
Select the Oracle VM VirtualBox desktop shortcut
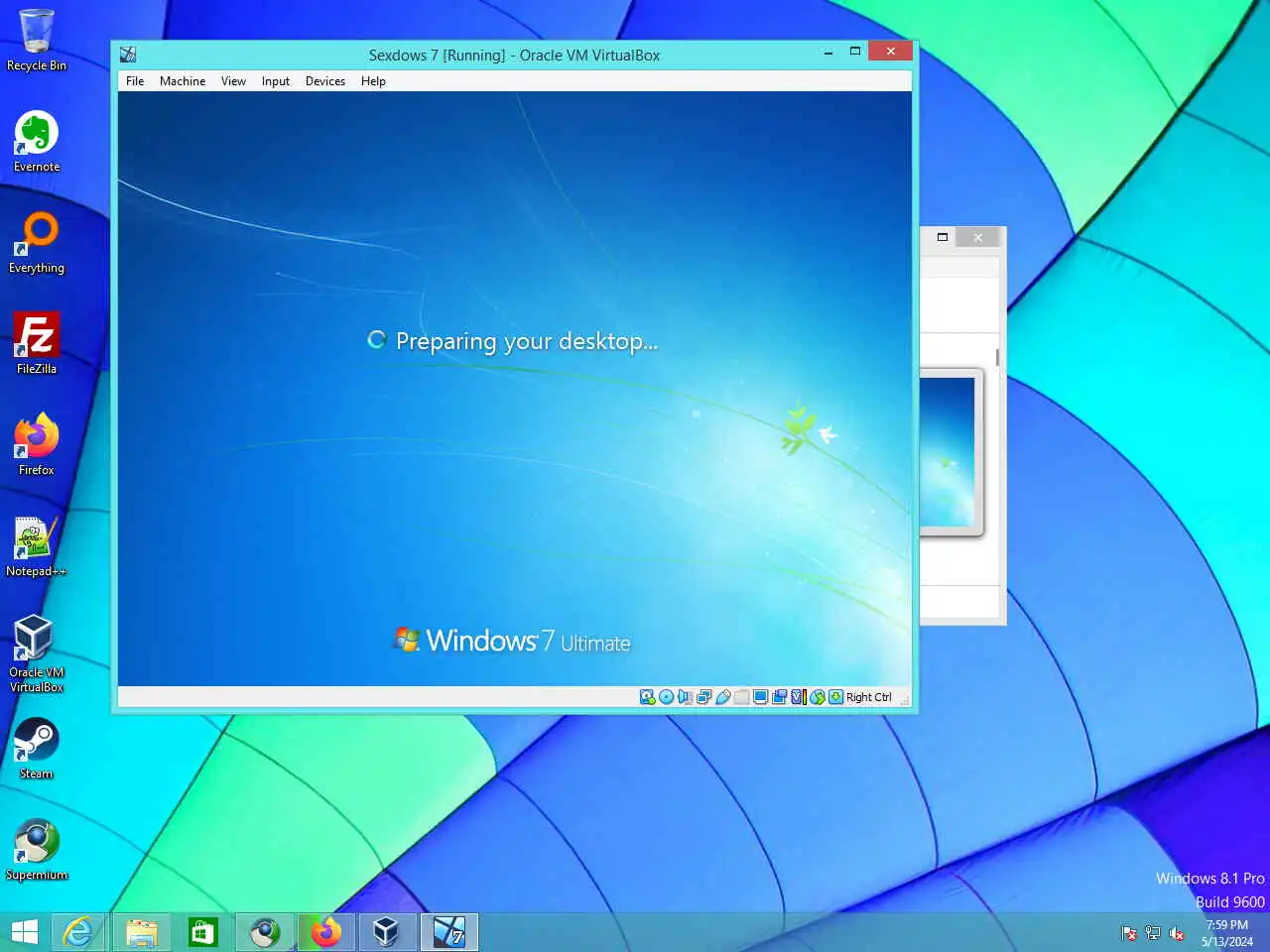pyautogui.click(x=37, y=654)
